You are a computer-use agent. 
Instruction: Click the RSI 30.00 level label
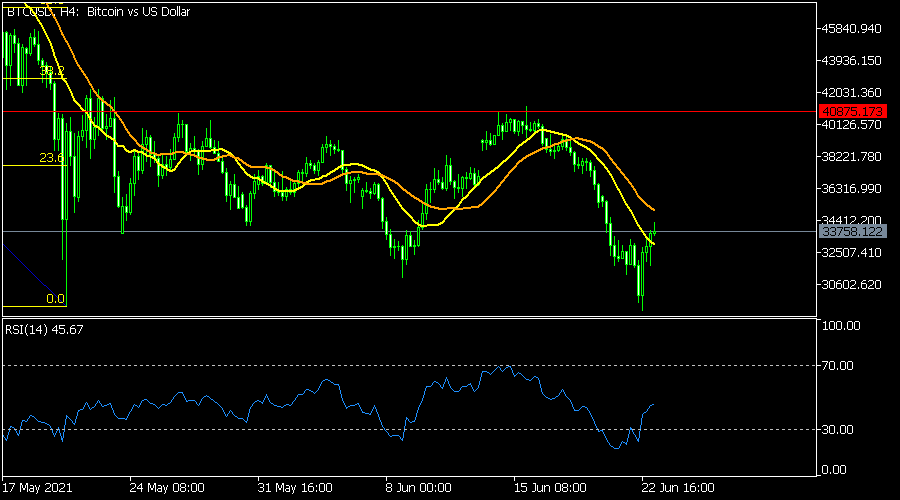pyautogui.click(x=837, y=429)
